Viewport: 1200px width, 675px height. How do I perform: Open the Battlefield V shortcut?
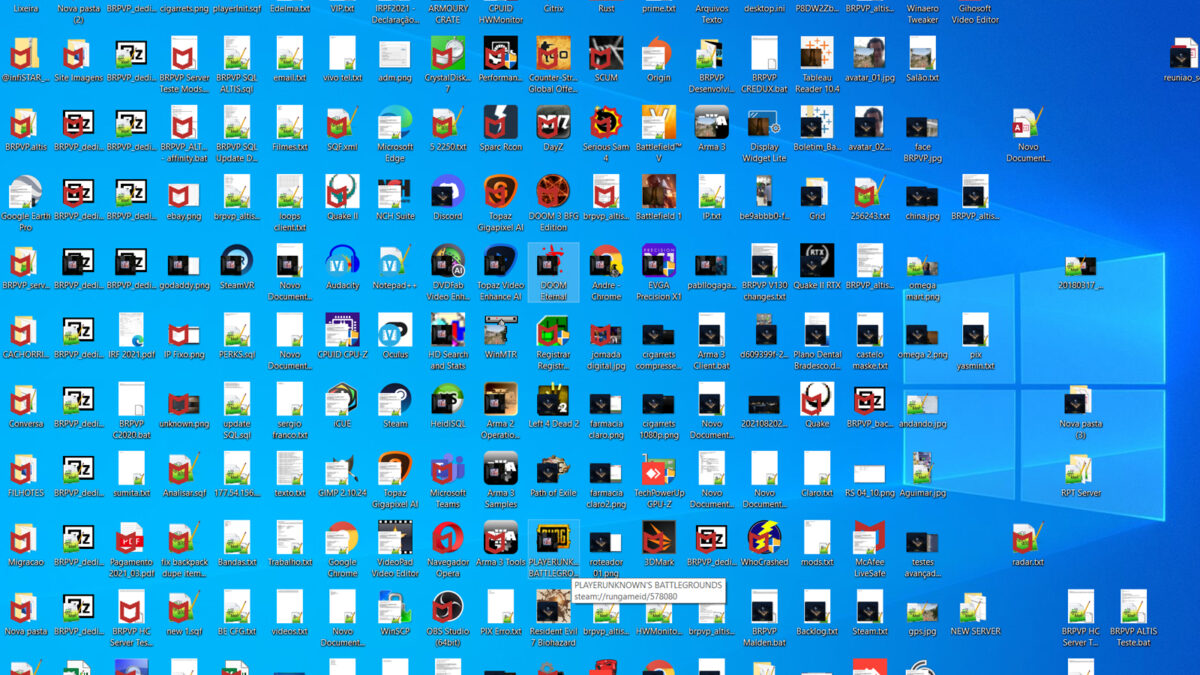[x=658, y=123]
